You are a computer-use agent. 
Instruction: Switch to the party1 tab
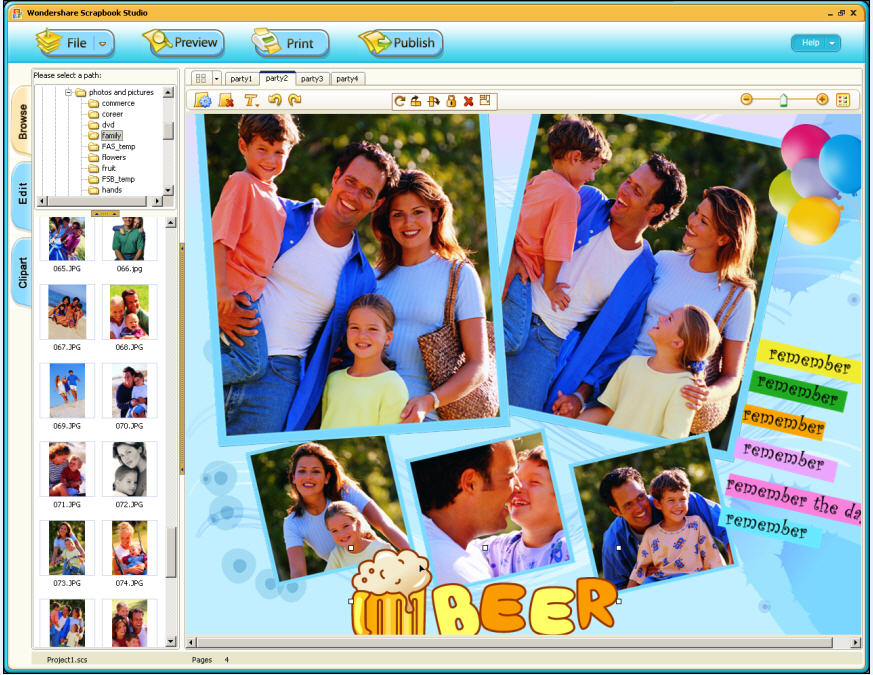pyautogui.click(x=242, y=79)
